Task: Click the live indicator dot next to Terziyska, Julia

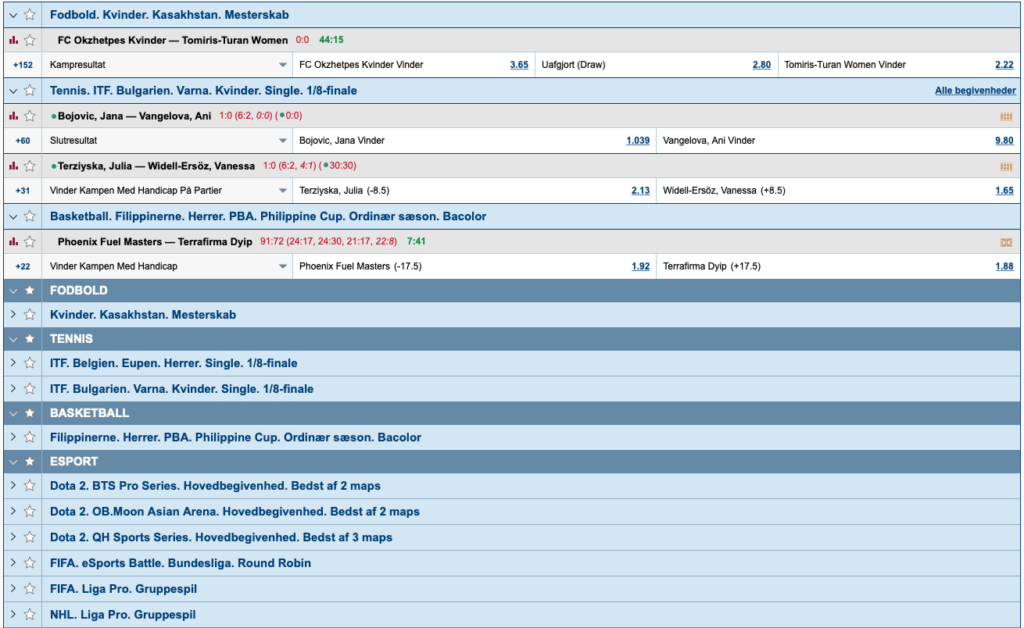Action: click(56, 164)
